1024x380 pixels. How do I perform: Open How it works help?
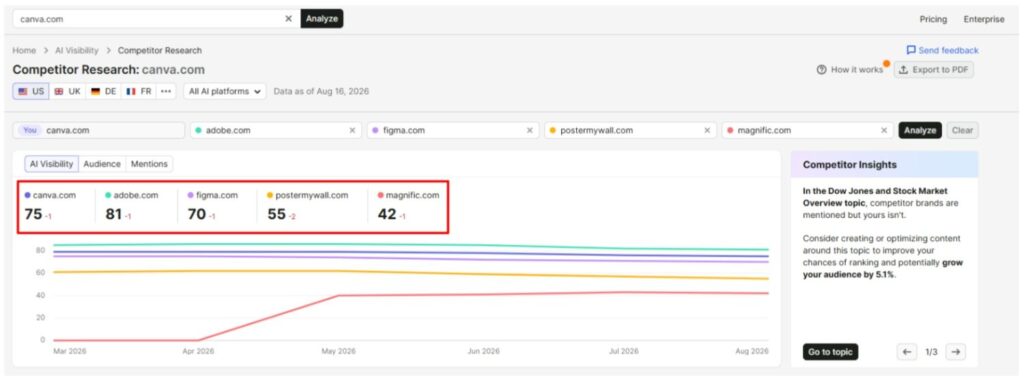tap(850, 70)
